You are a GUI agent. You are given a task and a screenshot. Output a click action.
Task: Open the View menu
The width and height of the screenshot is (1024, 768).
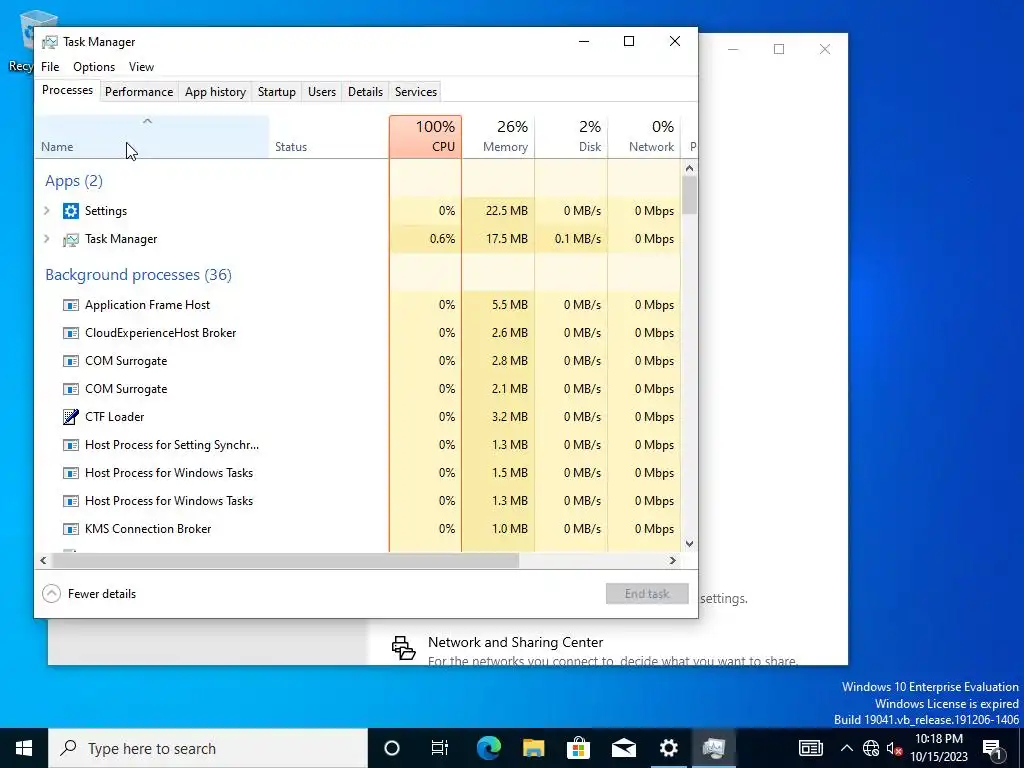141,67
